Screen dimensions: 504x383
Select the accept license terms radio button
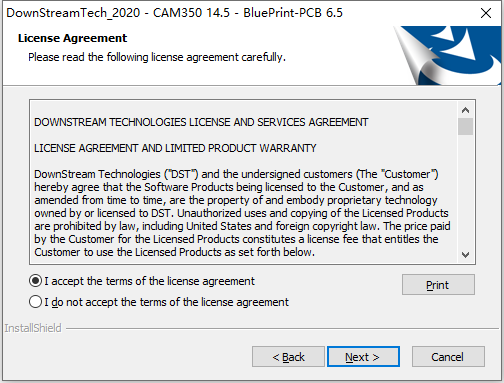pyautogui.click(x=35, y=281)
